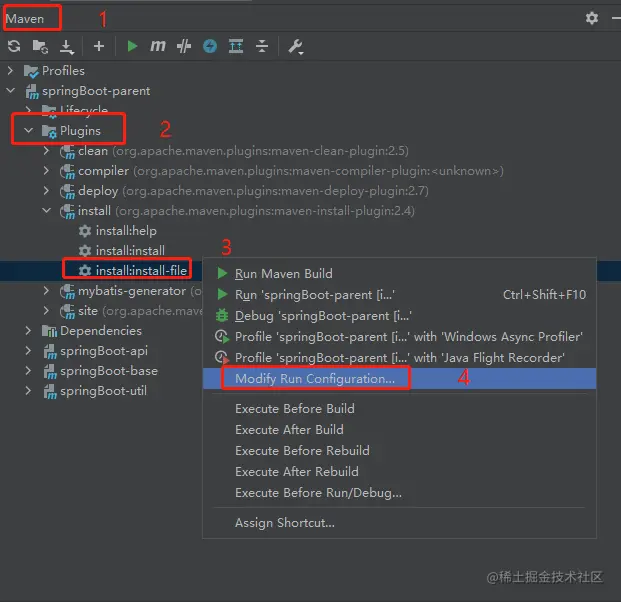Click the springBoot-util module icon
621x602 pixels.
(50, 392)
